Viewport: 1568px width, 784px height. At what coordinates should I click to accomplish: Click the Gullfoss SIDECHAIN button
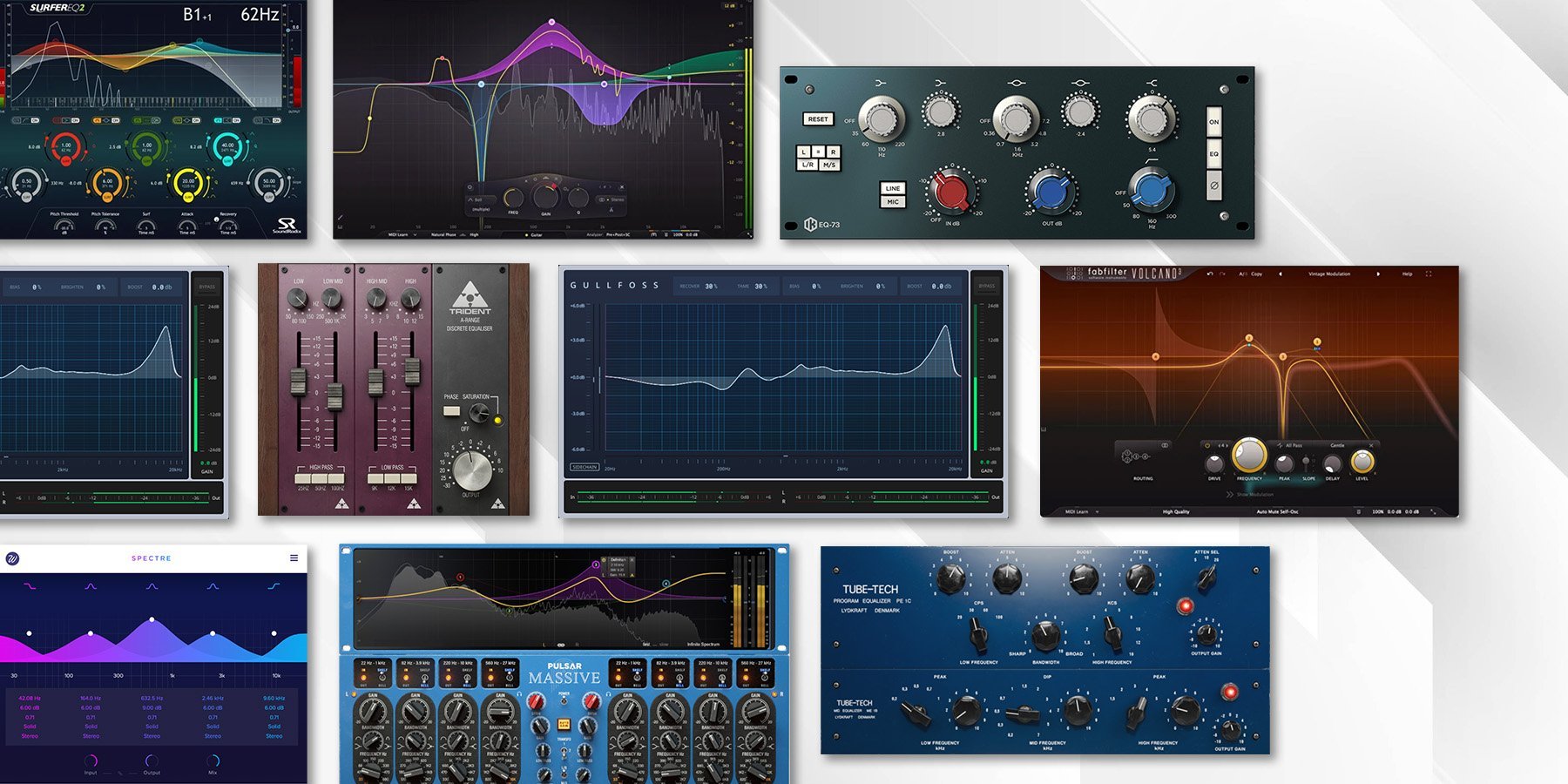584,467
